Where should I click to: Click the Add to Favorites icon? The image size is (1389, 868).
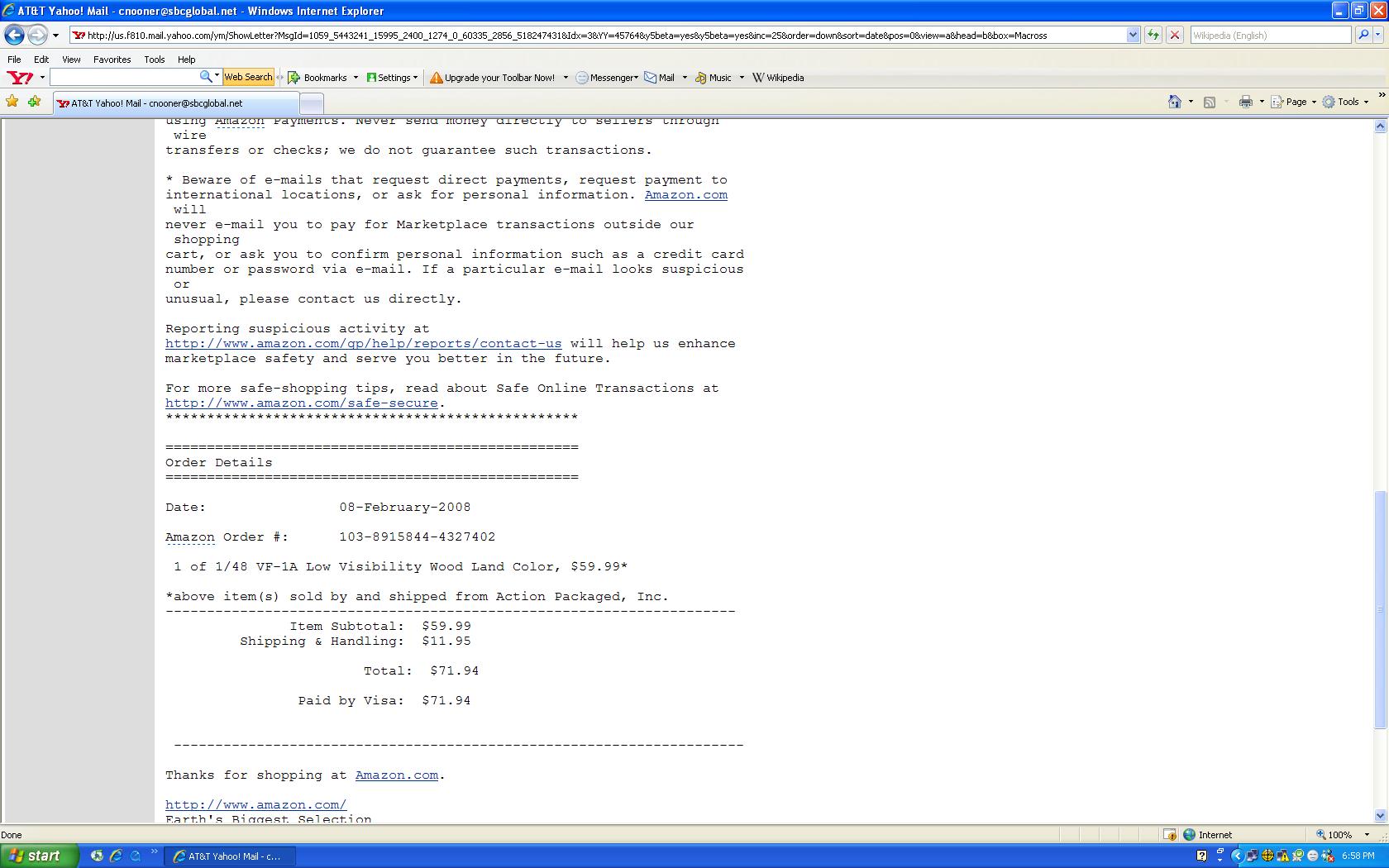[34, 102]
